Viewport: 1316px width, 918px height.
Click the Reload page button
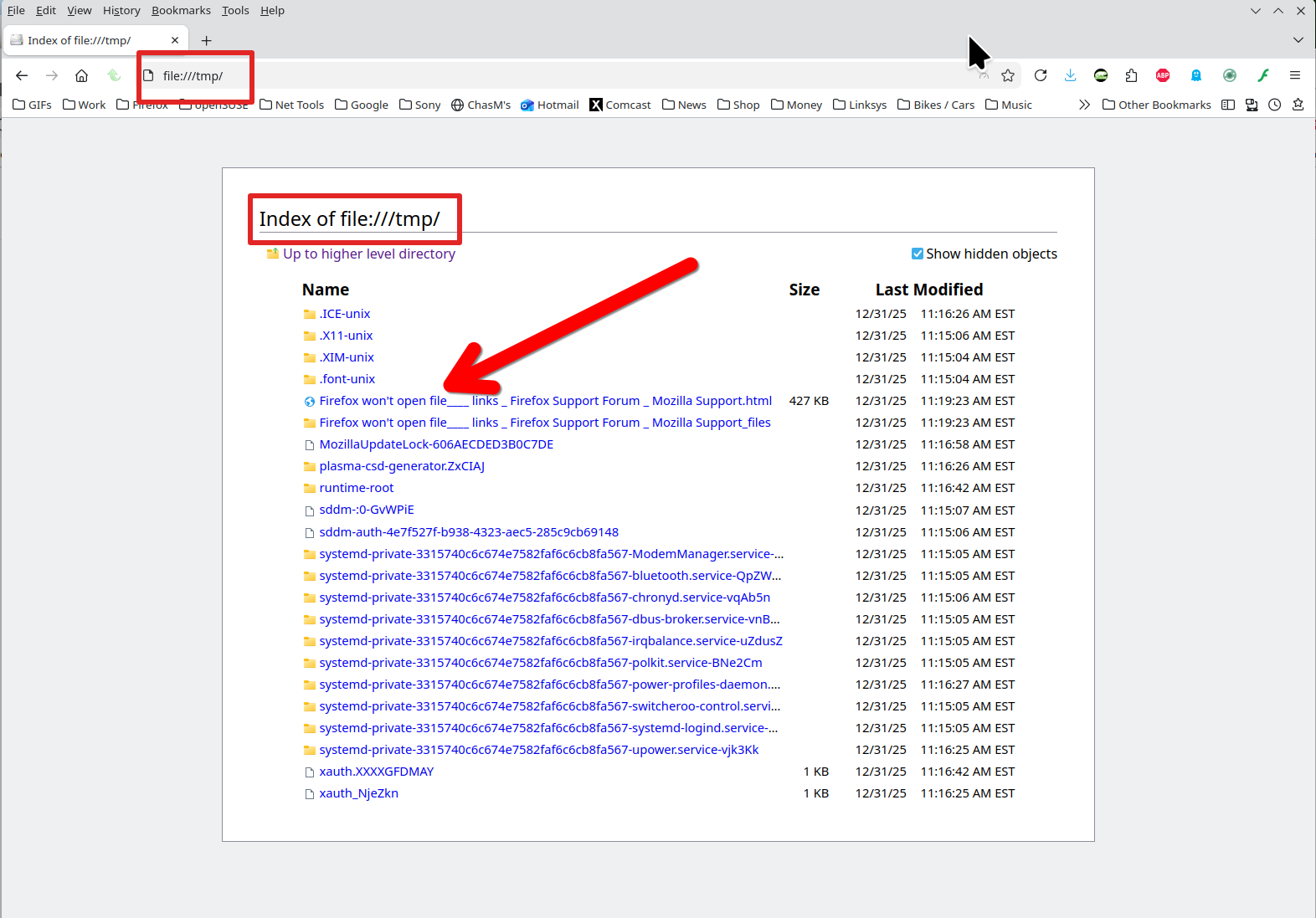point(1041,75)
